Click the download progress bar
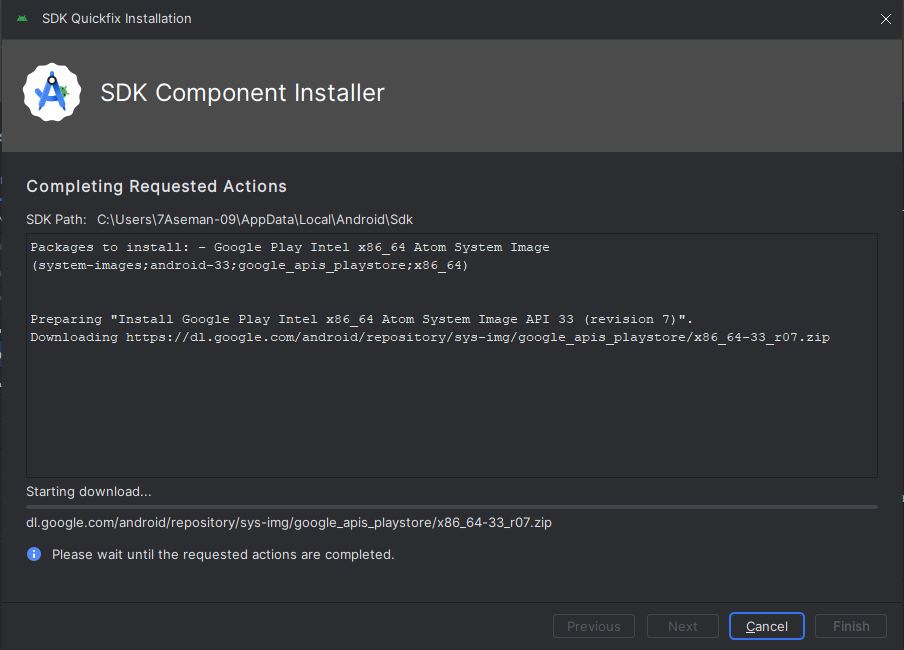Screen dimensions: 904x650 point(452,505)
